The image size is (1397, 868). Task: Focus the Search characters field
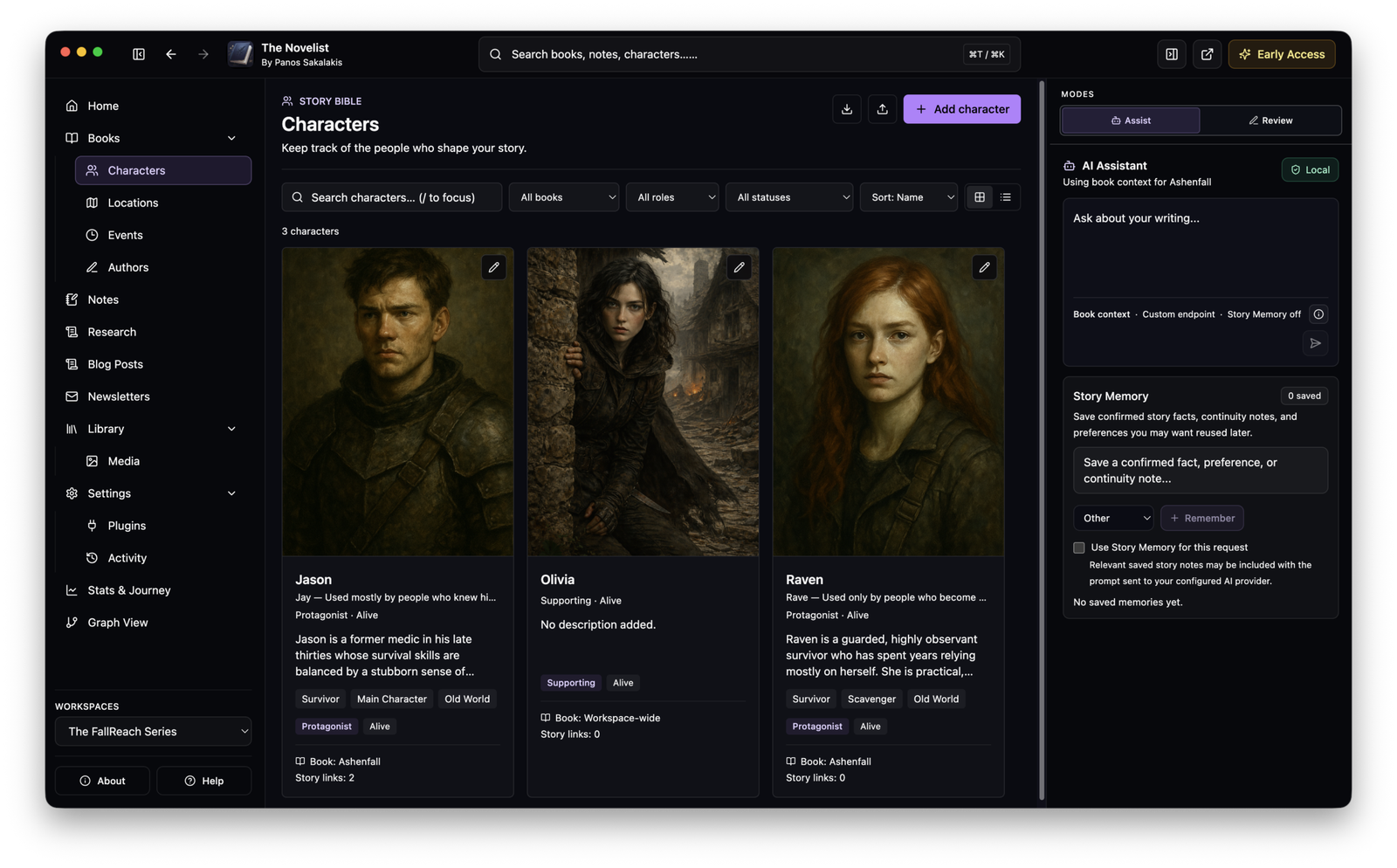pyautogui.click(x=392, y=197)
